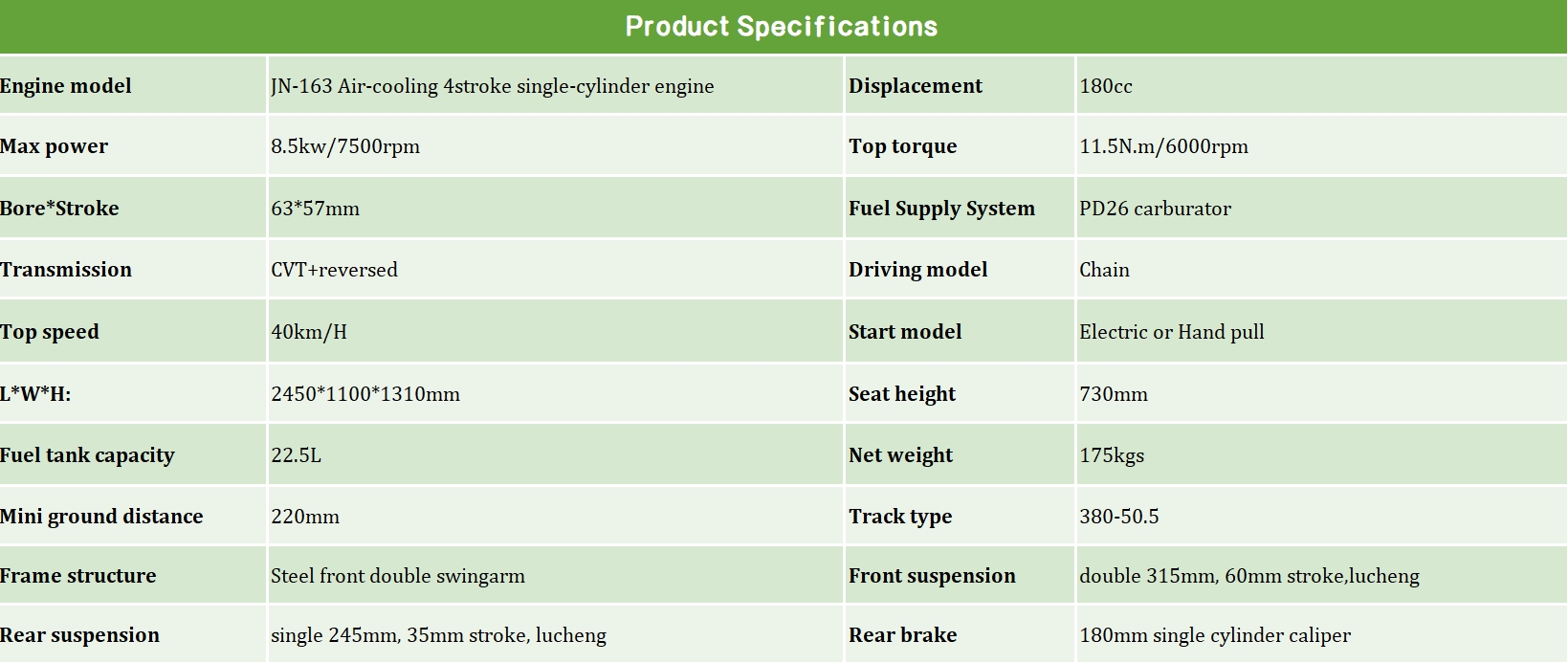Select the PD26 carburator cell

[x=1155, y=209]
